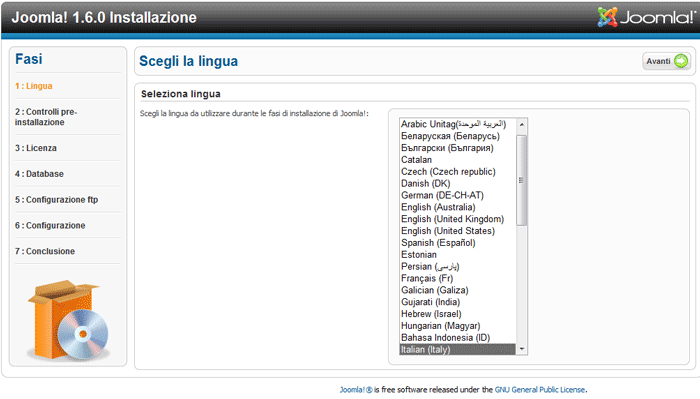
Task: Click the Seleziona lingua section title
Action: click(181, 94)
